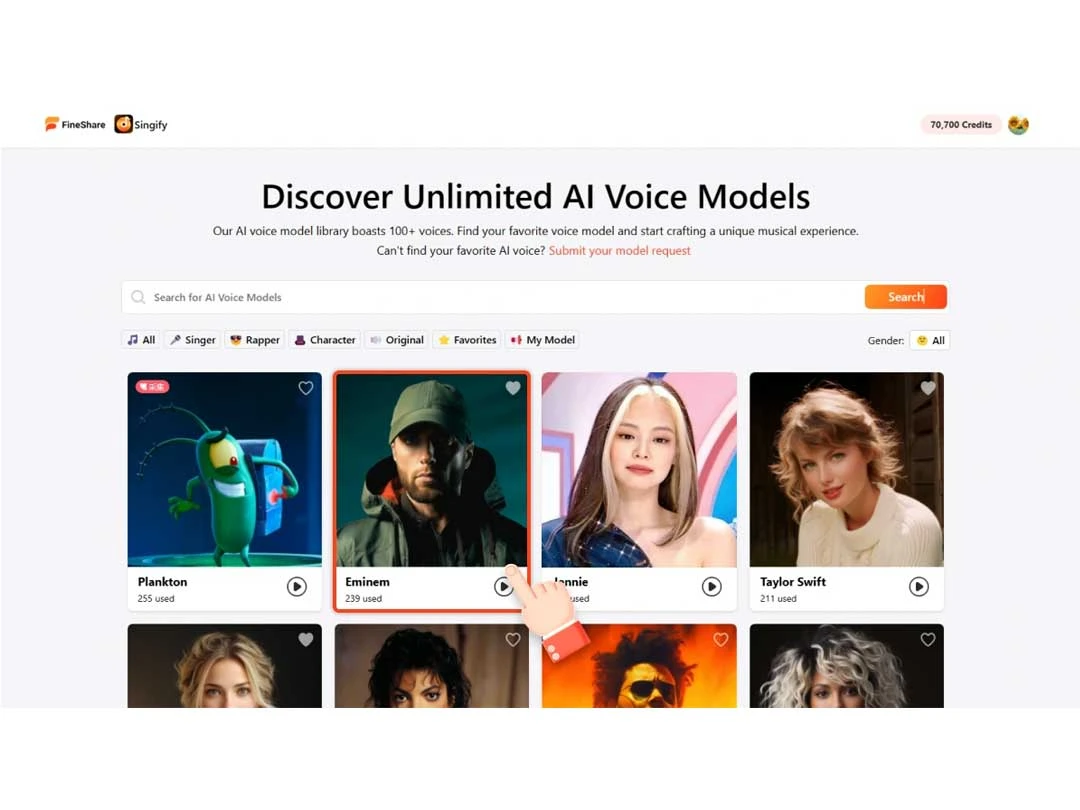Play the Jennie voice sample
1080x810 pixels.
(x=712, y=587)
